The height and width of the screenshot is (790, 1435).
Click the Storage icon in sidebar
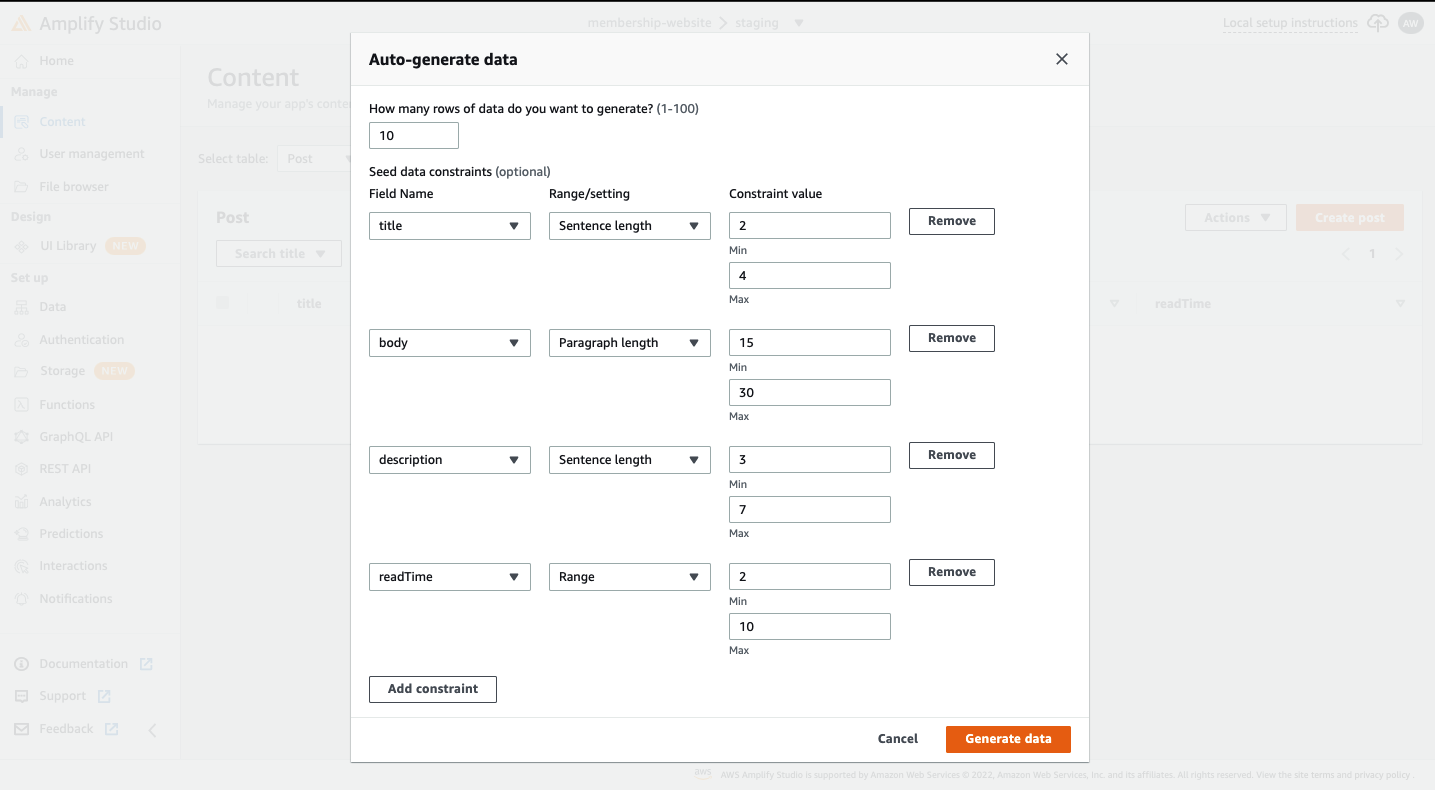pos(21,371)
